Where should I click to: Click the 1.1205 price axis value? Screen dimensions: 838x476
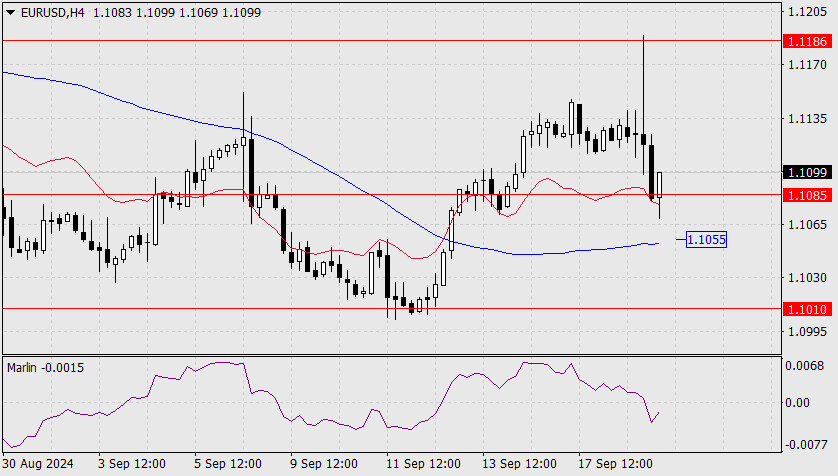coord(807,12)
